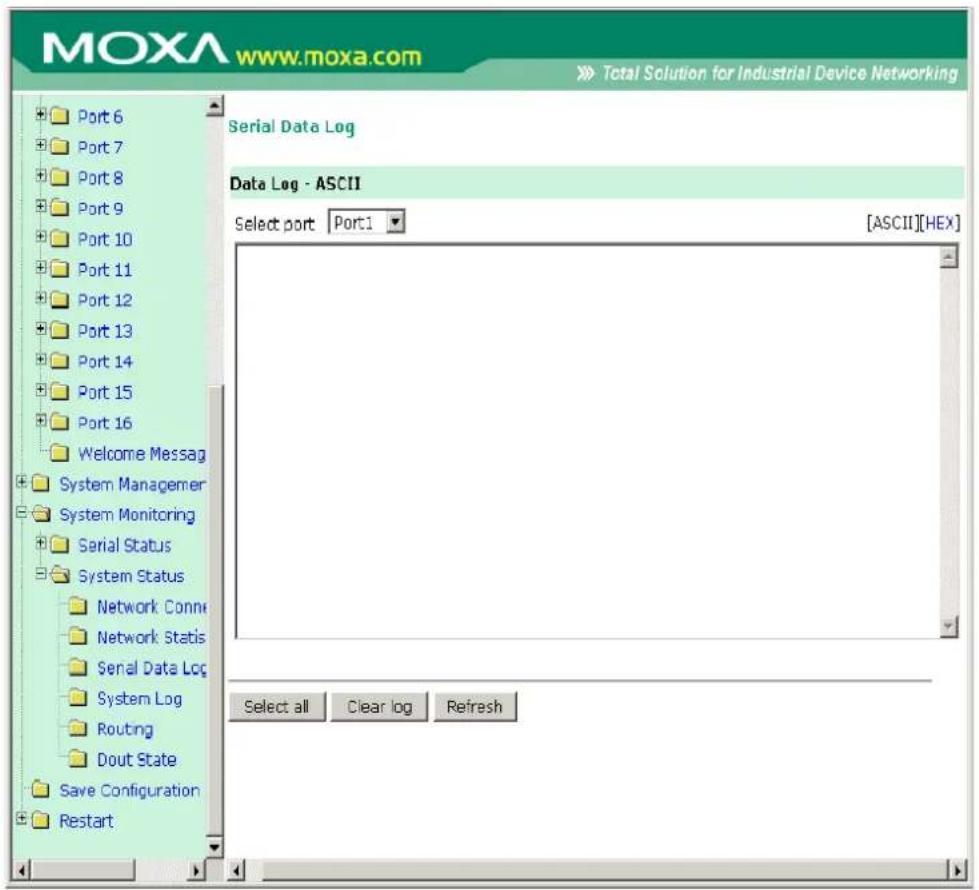Click the Port 12 folder icon
Image resolution: width=979 pixels, height=890 pixels.
[59, 300]
